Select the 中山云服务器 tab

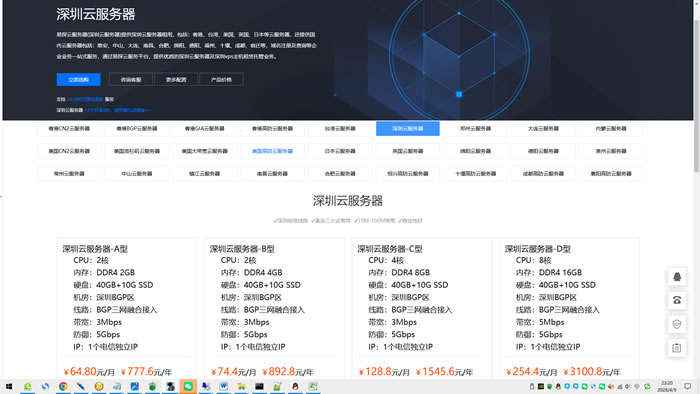(x=137, y=174)
